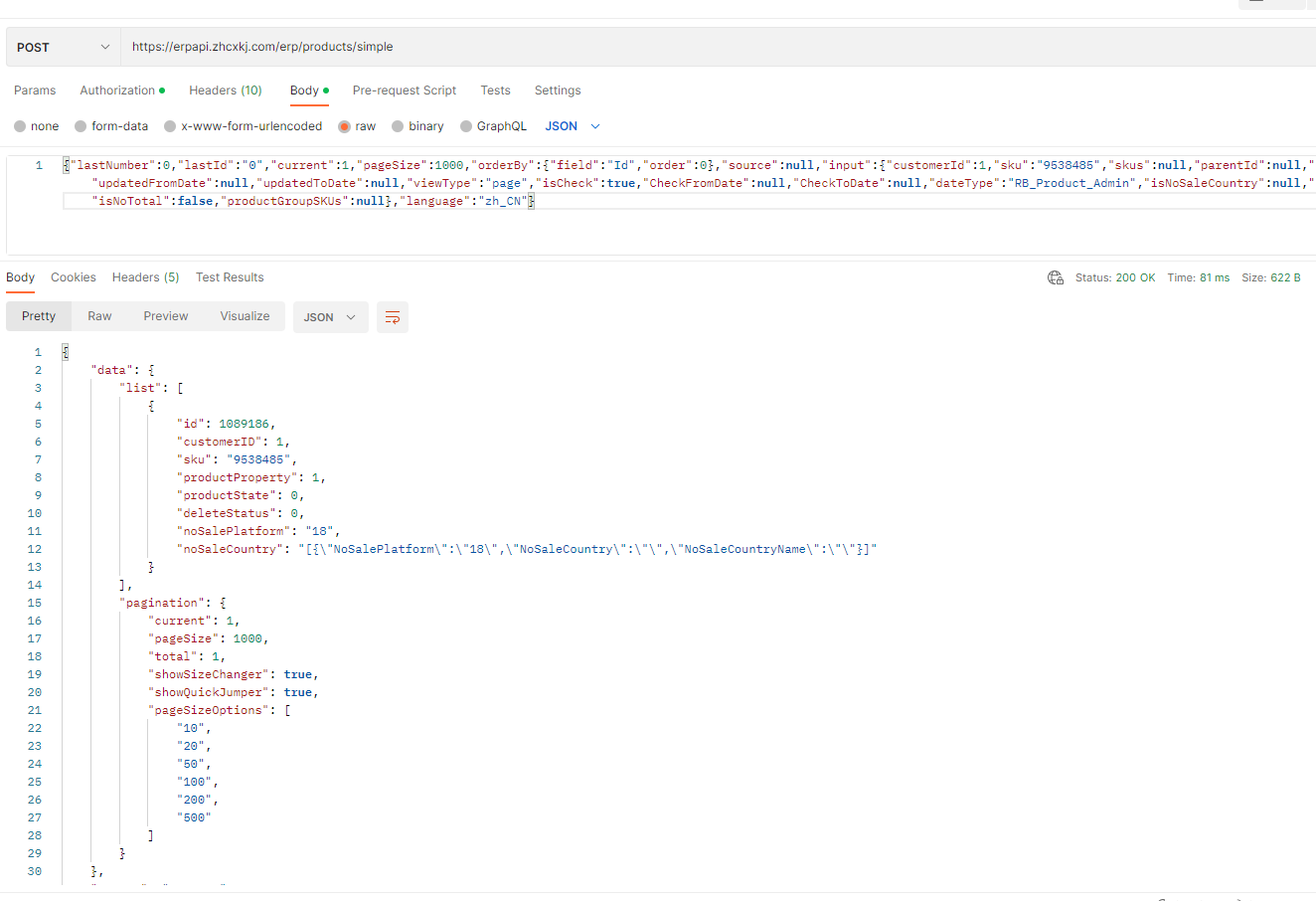Open the Pre-request Script tab
Image resolution: width=1316 pixels, height=901 pixels.
[x=405, y=90]
